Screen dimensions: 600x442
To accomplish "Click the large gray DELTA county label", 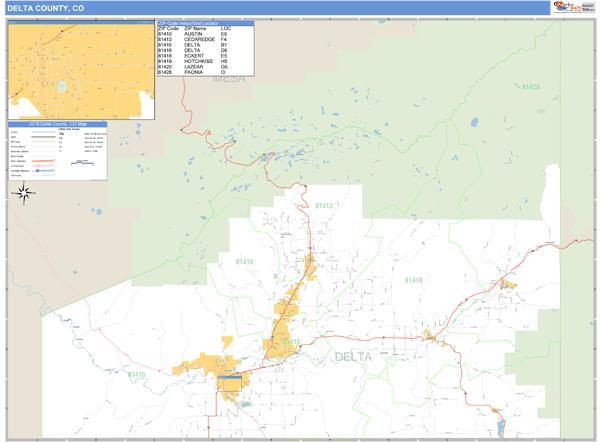I will [x=353, y=357].
